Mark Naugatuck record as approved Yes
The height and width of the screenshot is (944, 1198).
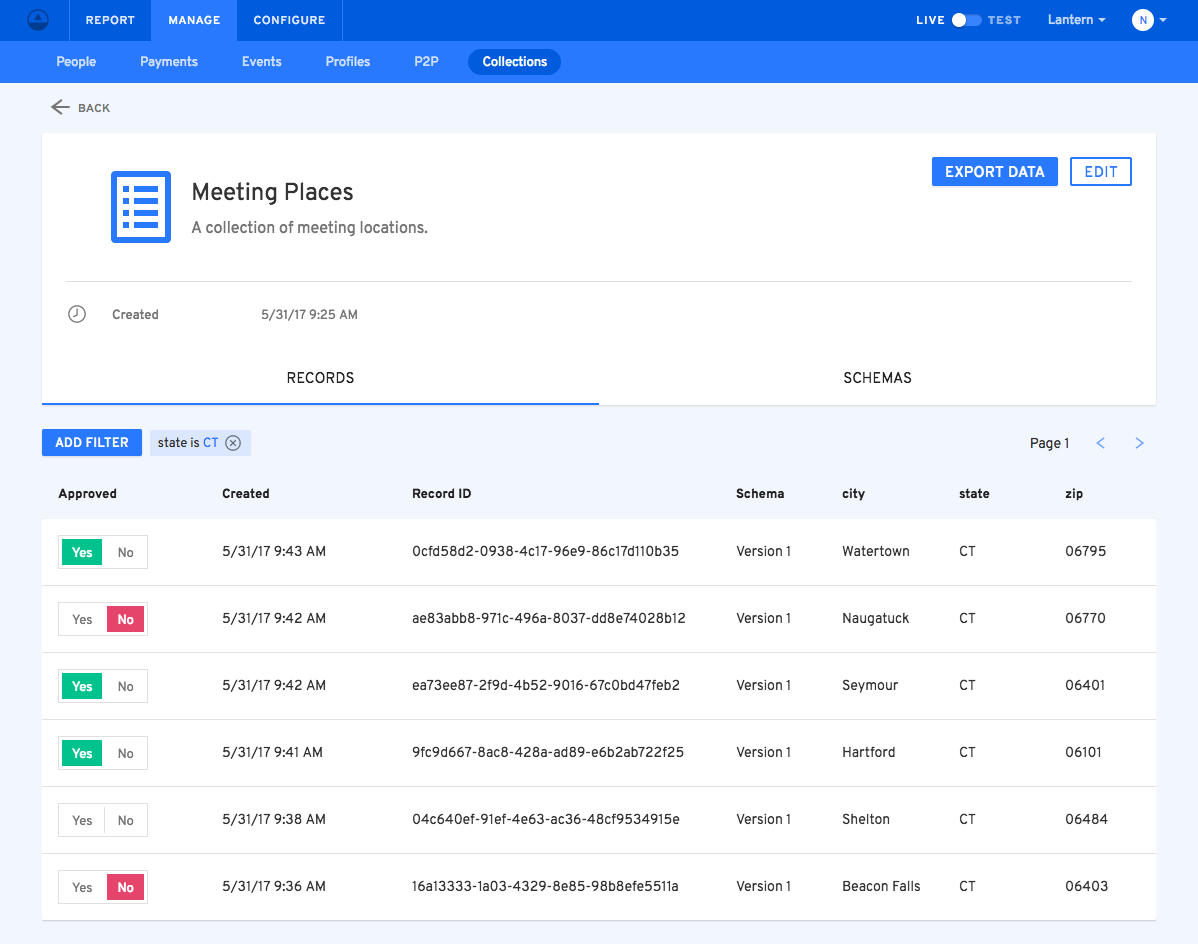(82, 619)
